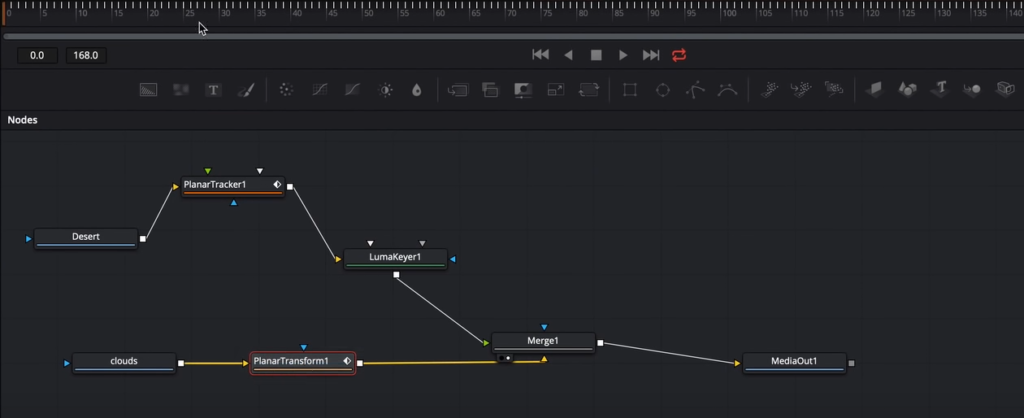Click the blue mask input on LumaKeyer1
Image resolution: width=1024 pixels, height=418 pixels.
pyautogui.click(x=453, y=259)
